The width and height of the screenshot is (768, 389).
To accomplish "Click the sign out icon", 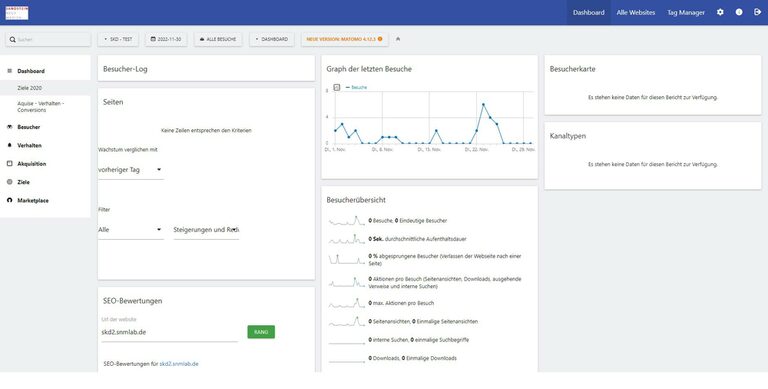I will (757, 12).
